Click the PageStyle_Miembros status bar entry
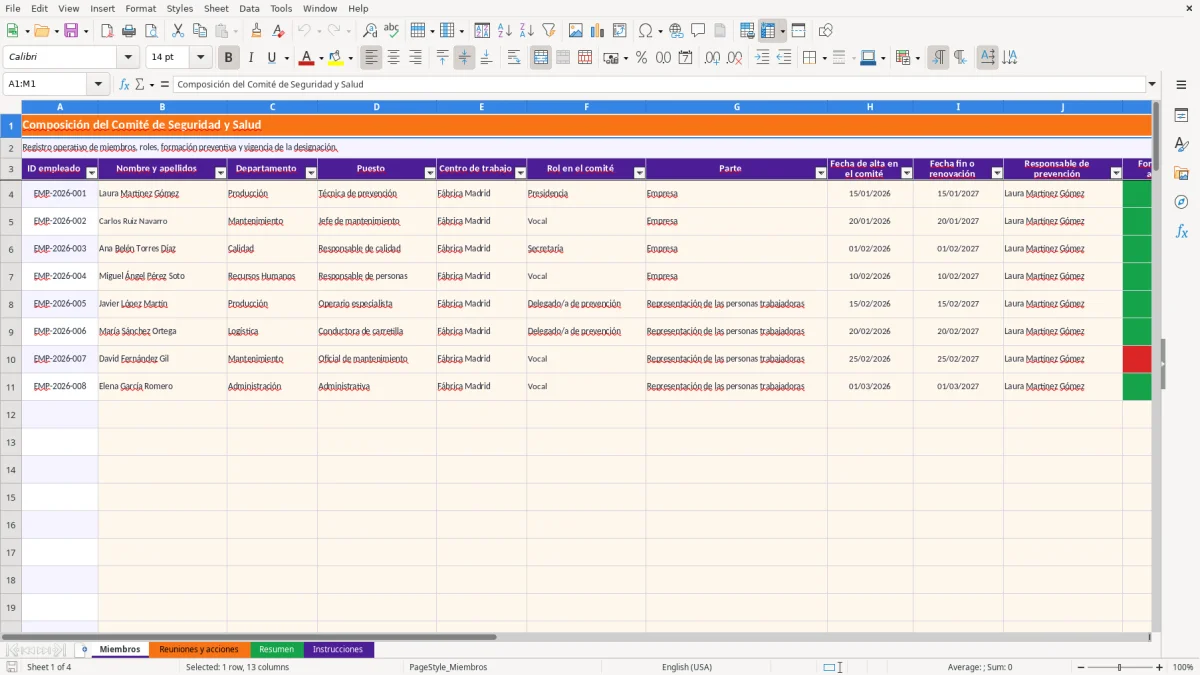The width and height of the screenshot is (1200, 675). [x=448, y=667]
